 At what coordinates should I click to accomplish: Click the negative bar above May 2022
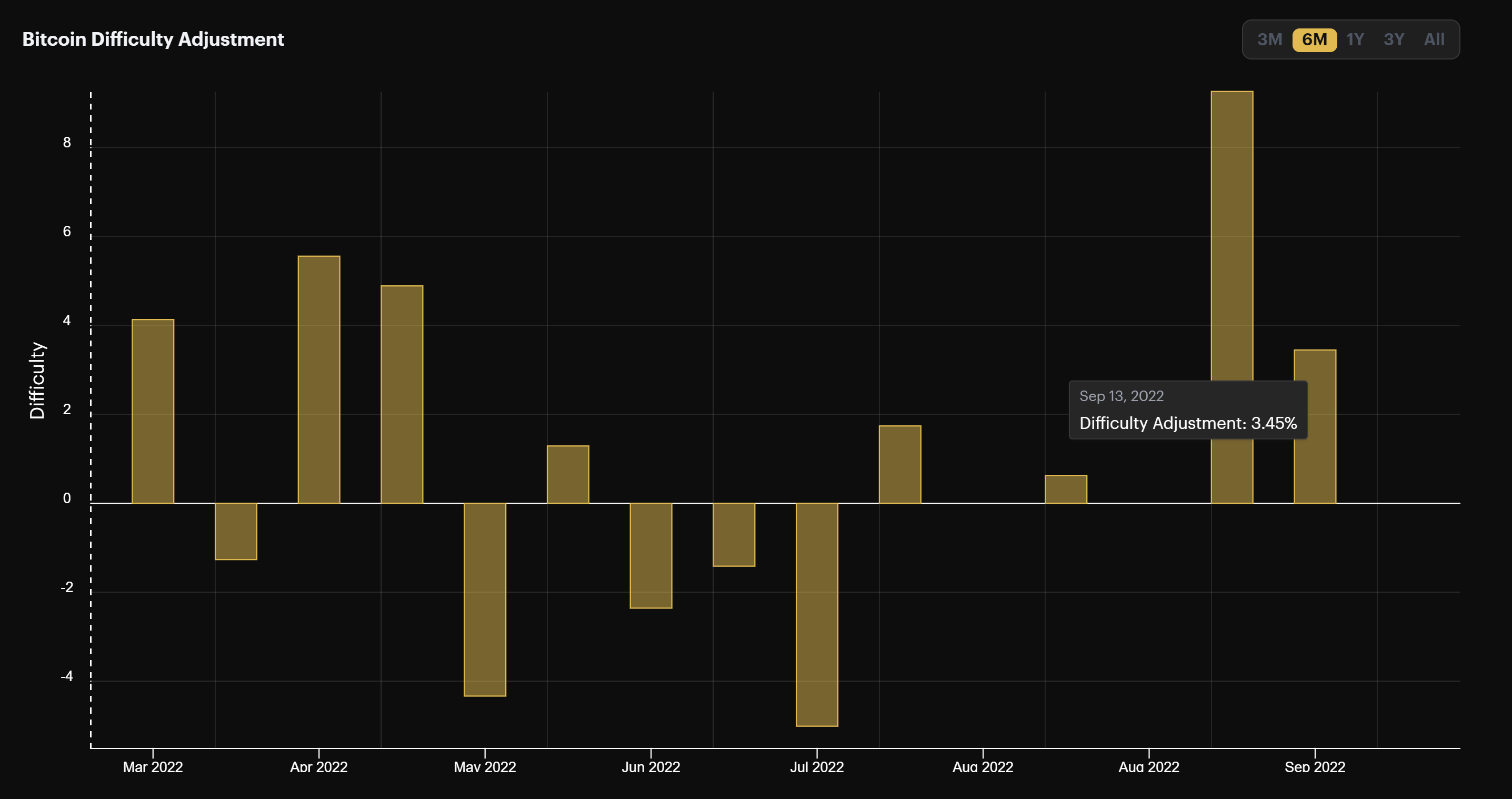pos(485,599)
